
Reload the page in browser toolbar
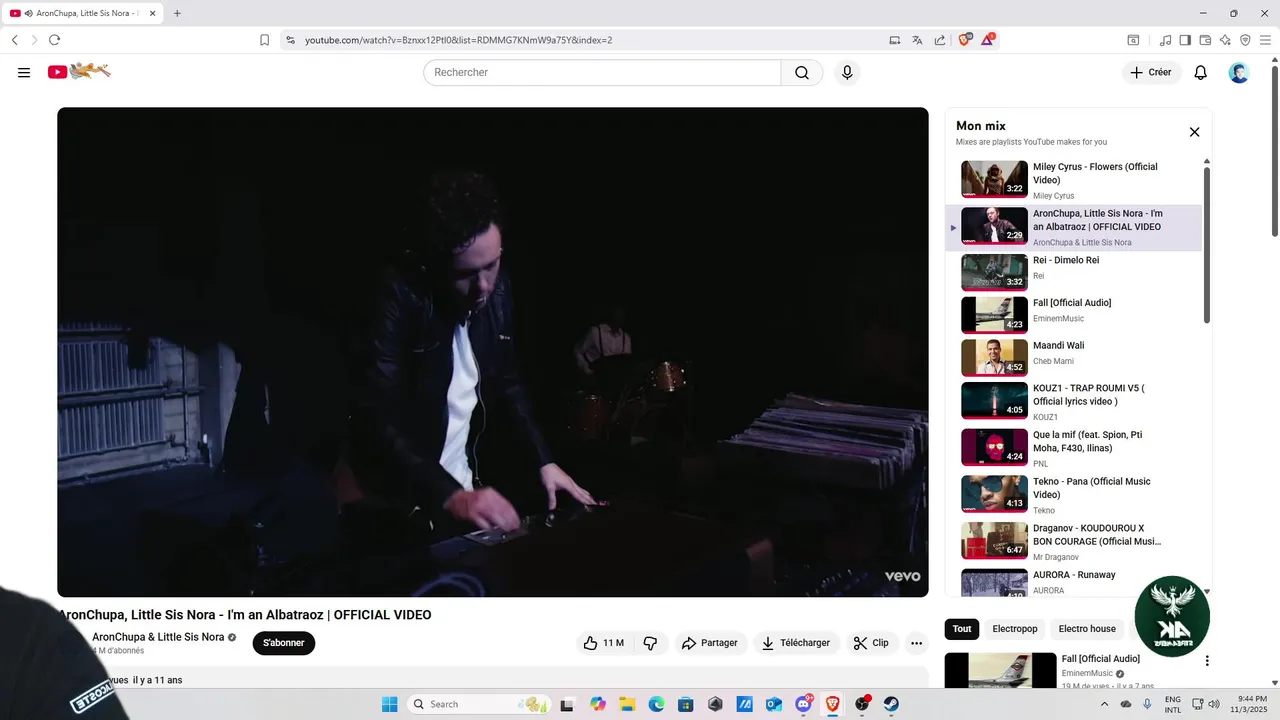[54, 40]
